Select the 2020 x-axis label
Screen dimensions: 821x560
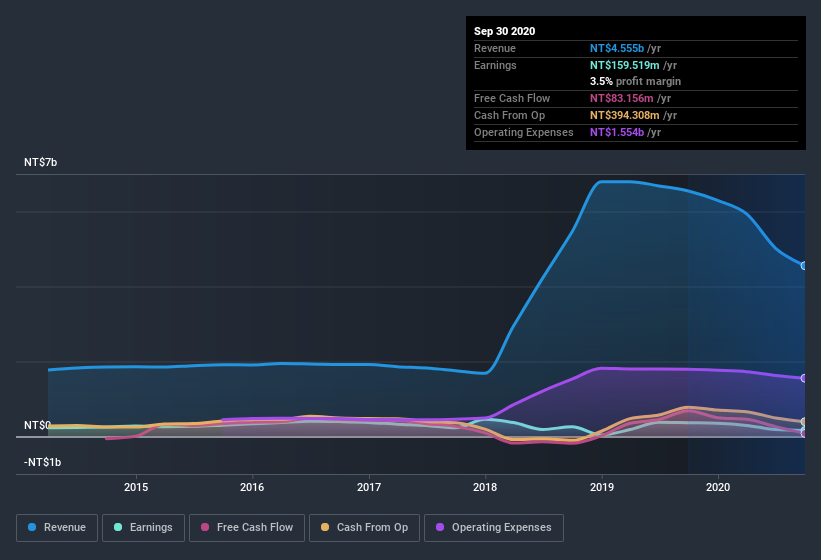tap(718, 487)
